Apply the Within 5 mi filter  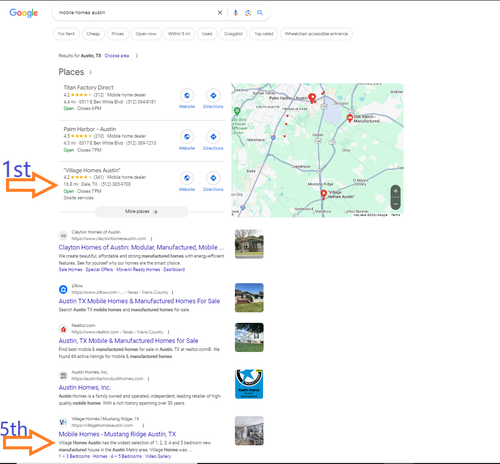(x=179, y=34)
